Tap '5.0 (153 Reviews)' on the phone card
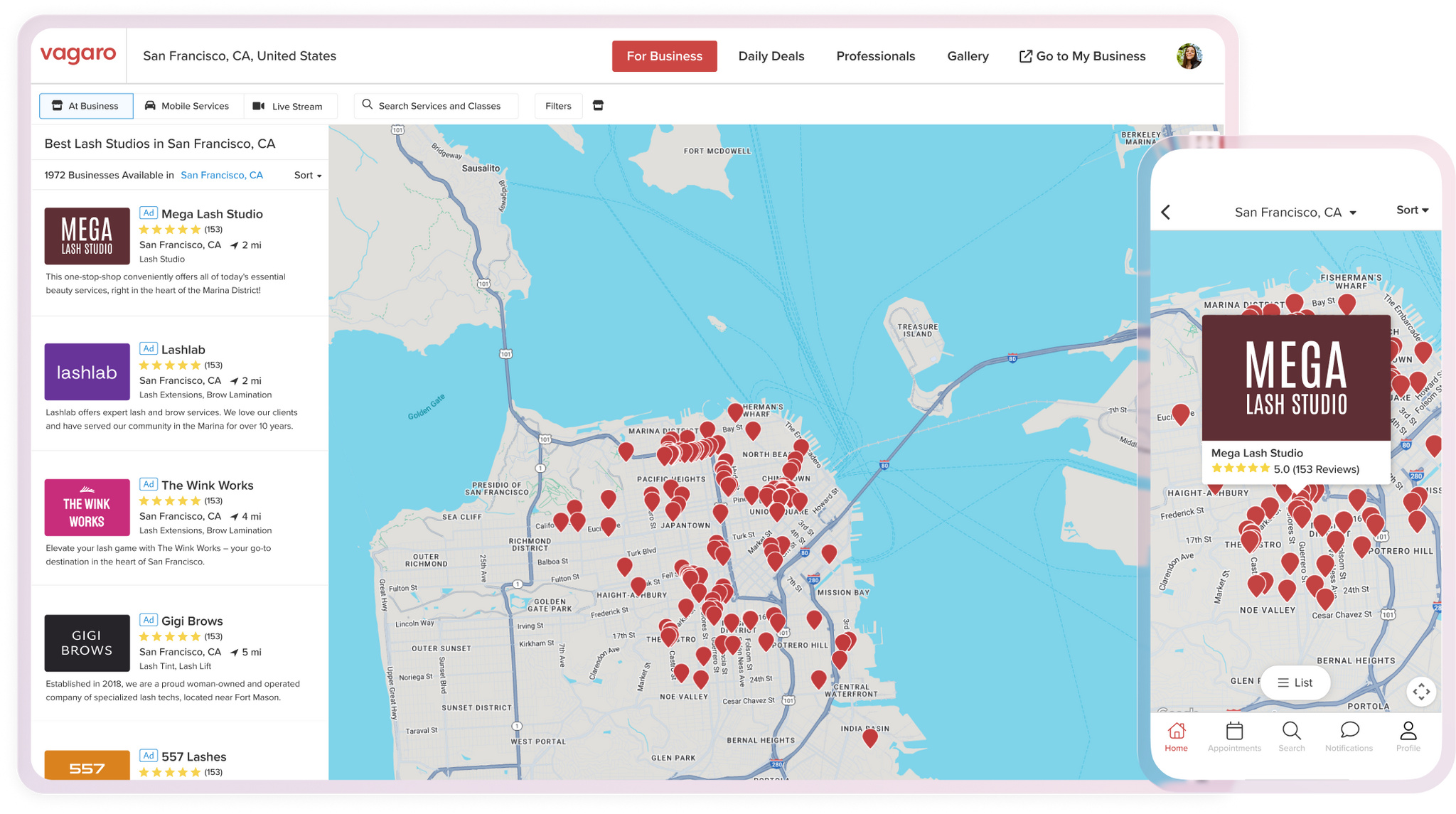 click(1317, 469)
